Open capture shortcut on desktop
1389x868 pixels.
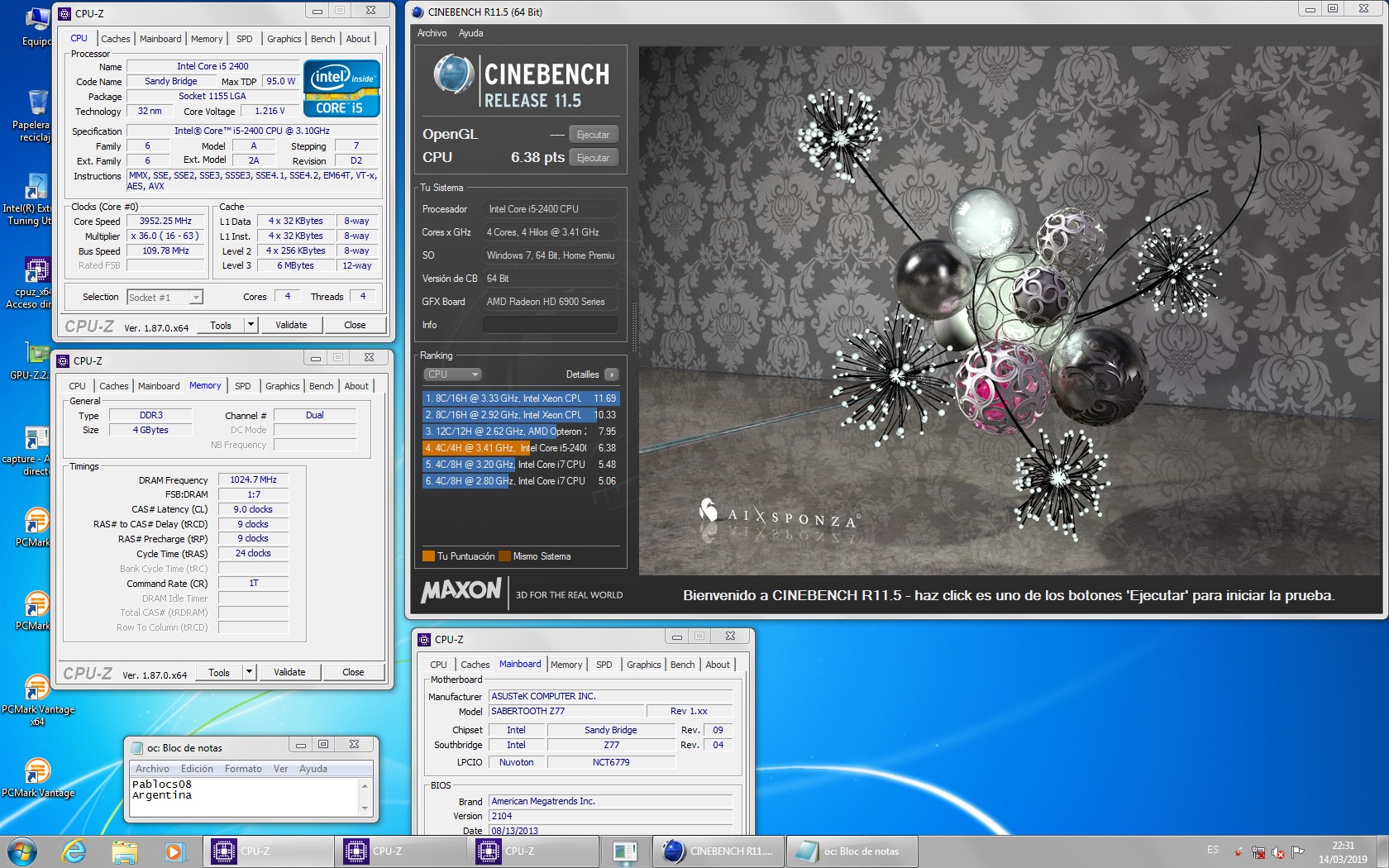26,451
